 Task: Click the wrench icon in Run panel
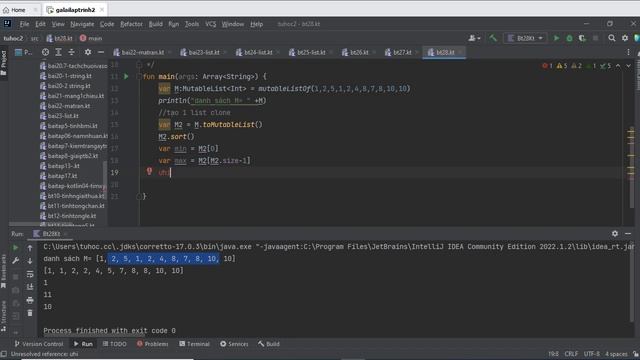(x=16, y=260)
